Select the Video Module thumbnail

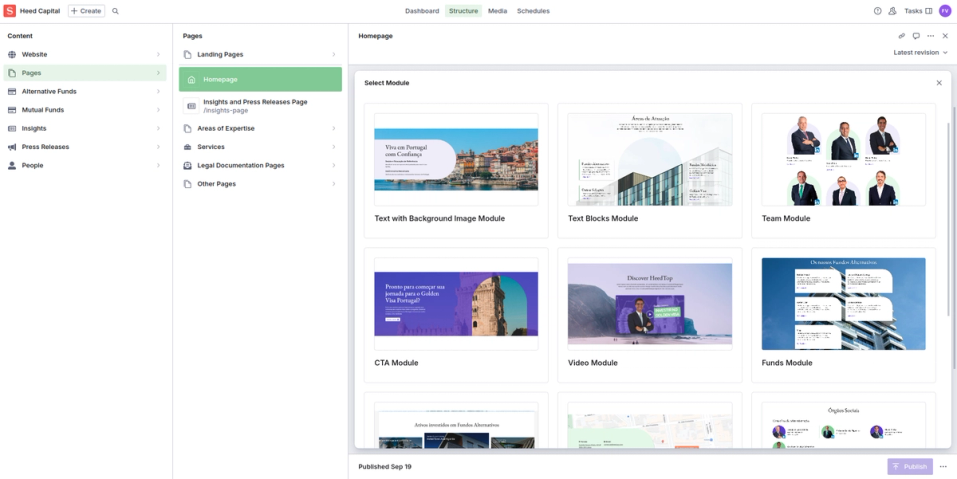tap(649, 304)
